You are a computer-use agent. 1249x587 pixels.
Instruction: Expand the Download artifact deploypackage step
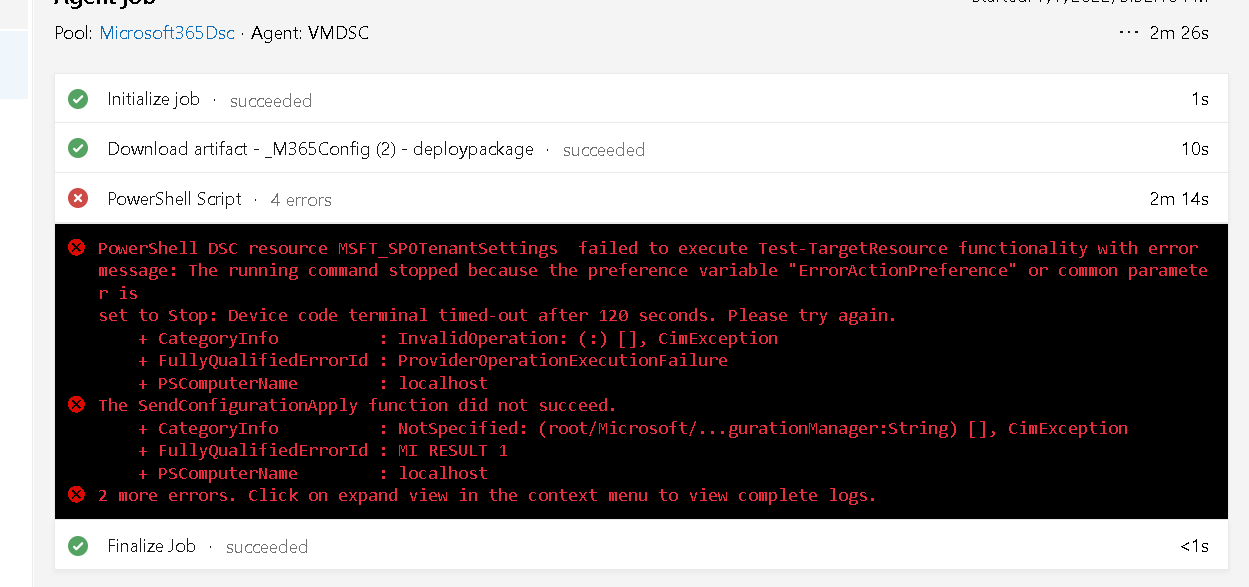point(320,148)
